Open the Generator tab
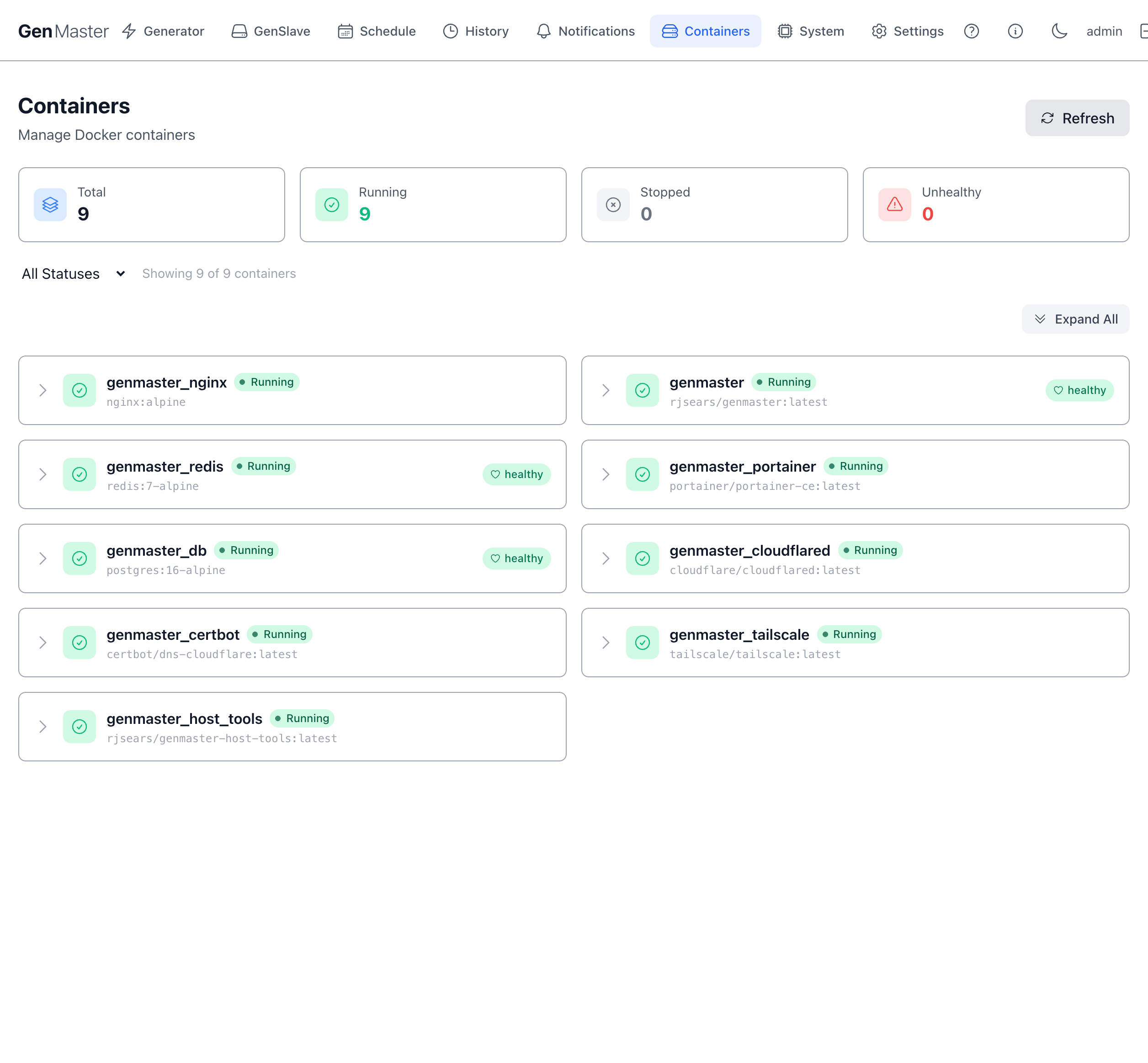The image size is (1148, 1063). coord(163,31)
